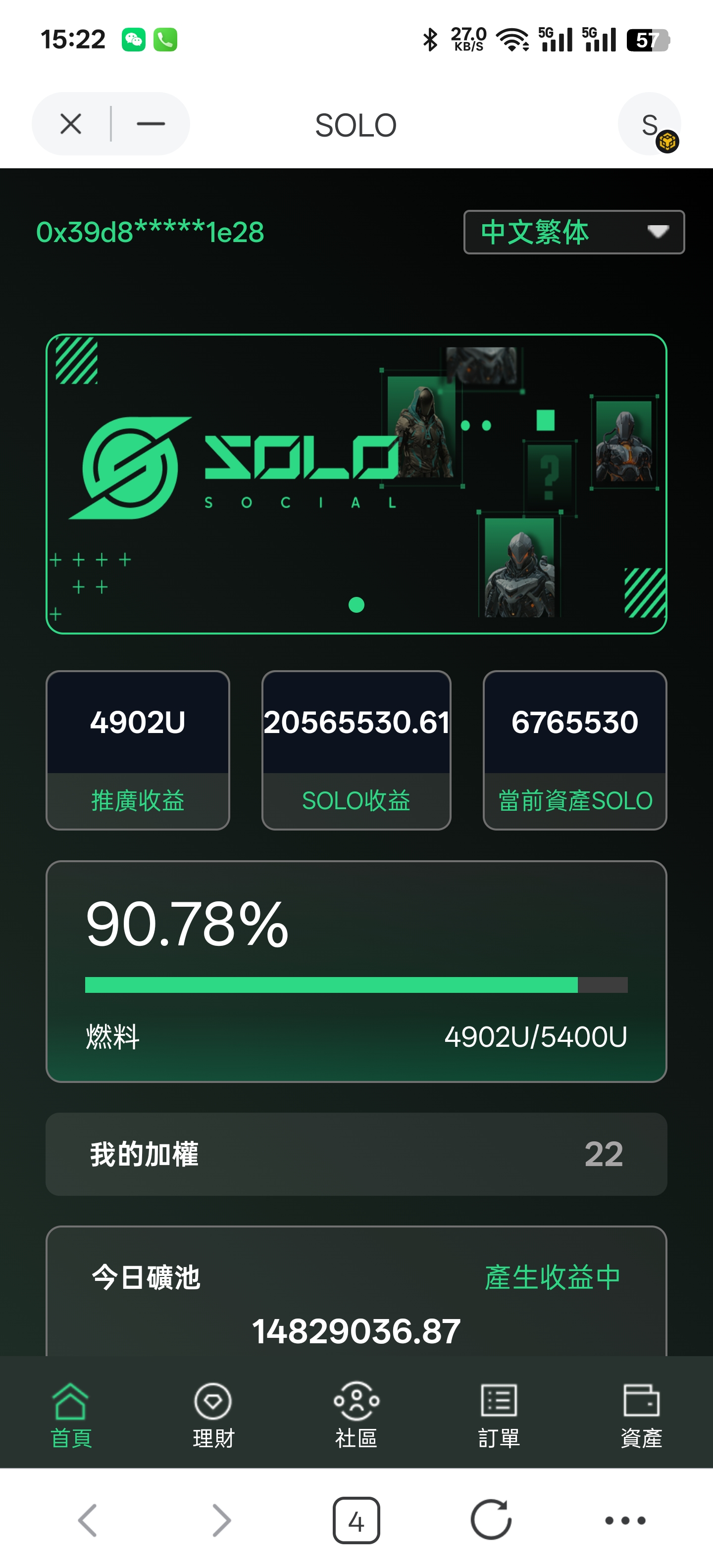Open the S account switcher with BNB badge

(x=650, y=124)
